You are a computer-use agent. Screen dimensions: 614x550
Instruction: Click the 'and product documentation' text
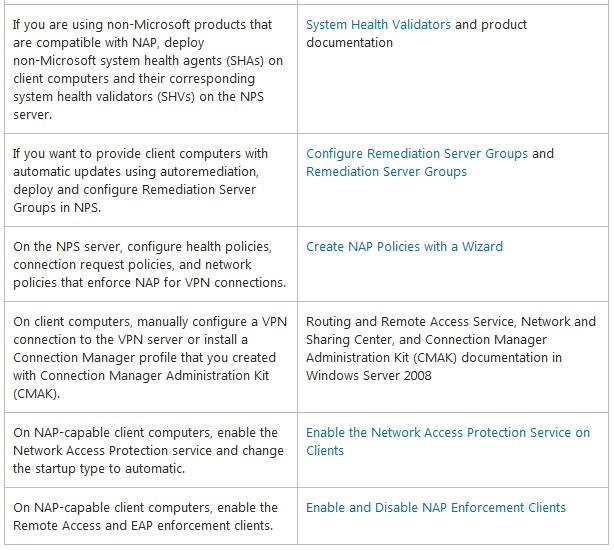pyautogui.click(x=416, y=34)
